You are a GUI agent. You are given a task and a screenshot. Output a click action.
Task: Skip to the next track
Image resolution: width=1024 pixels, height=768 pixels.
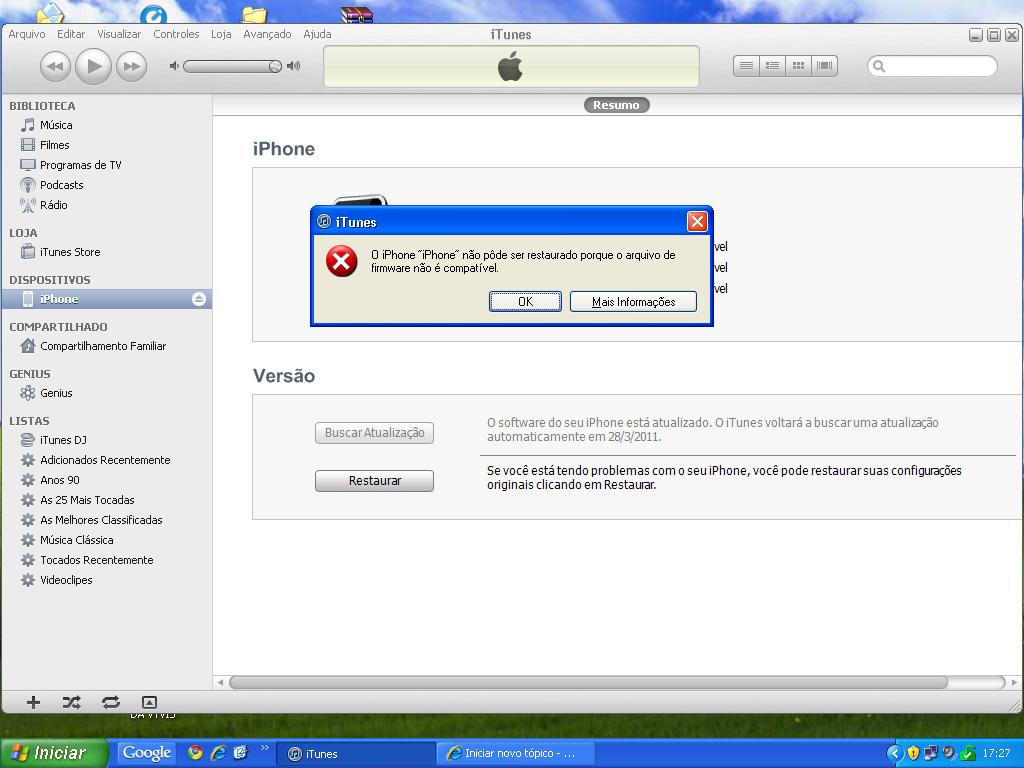[131, 66]
